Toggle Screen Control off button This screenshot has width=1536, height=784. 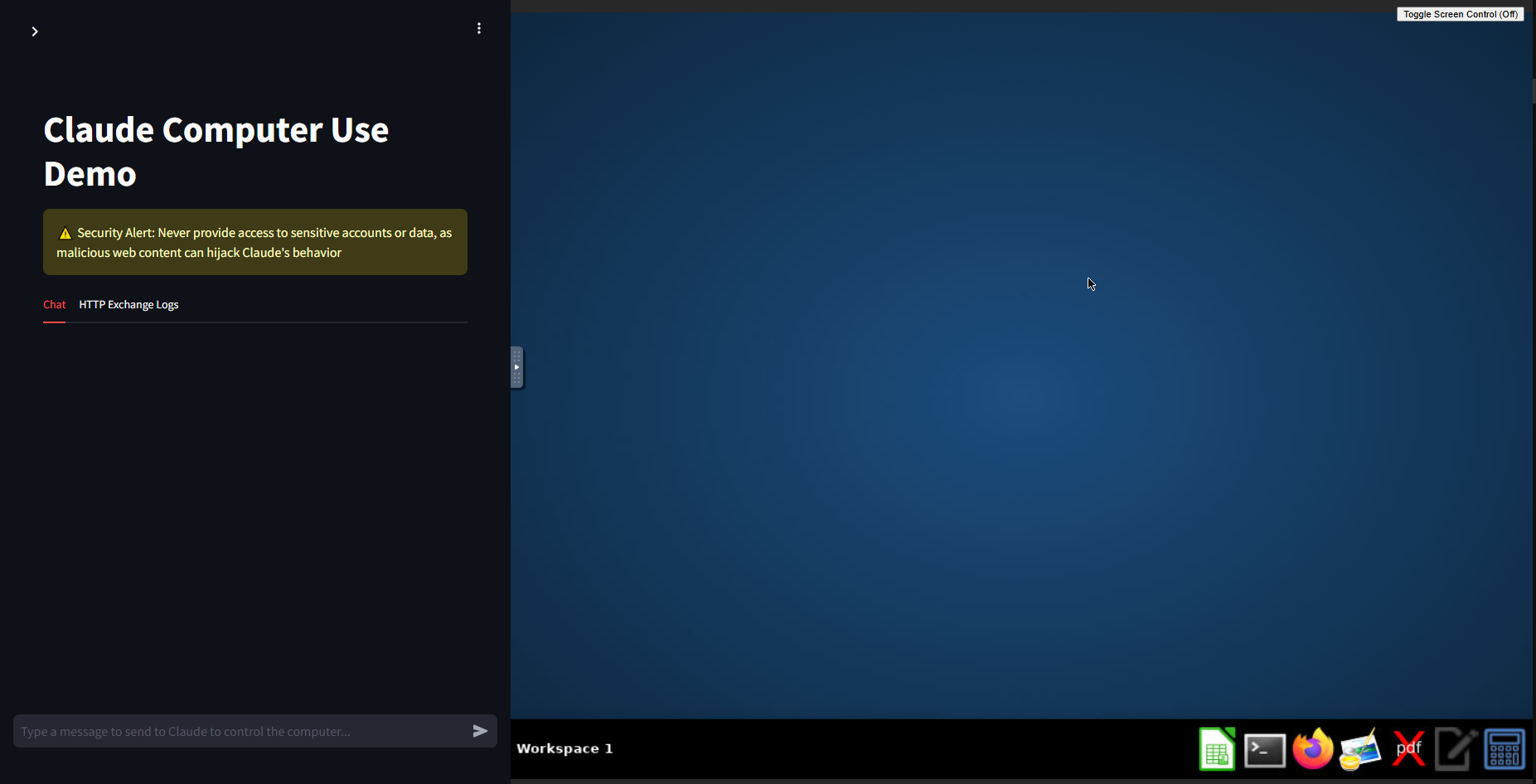pos(1461,14)
